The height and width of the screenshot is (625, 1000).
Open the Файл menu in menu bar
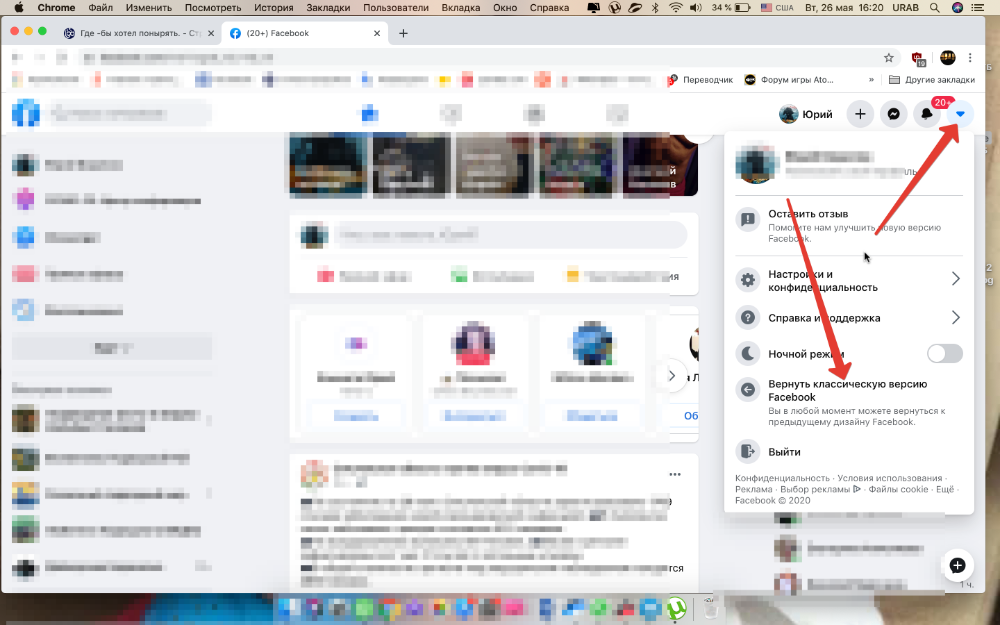[100, 8]
